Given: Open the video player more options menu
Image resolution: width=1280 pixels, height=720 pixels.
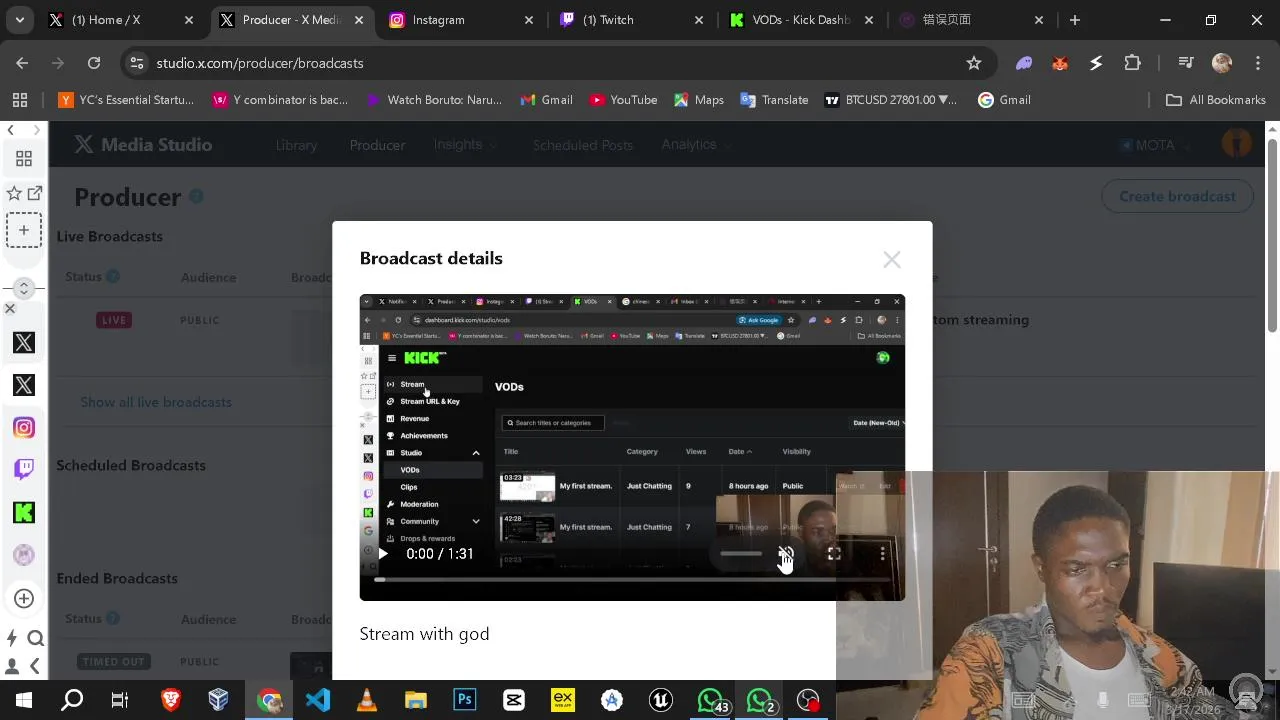Looking at the screenshot, I should pyautogui.click(x=882, y=553).
